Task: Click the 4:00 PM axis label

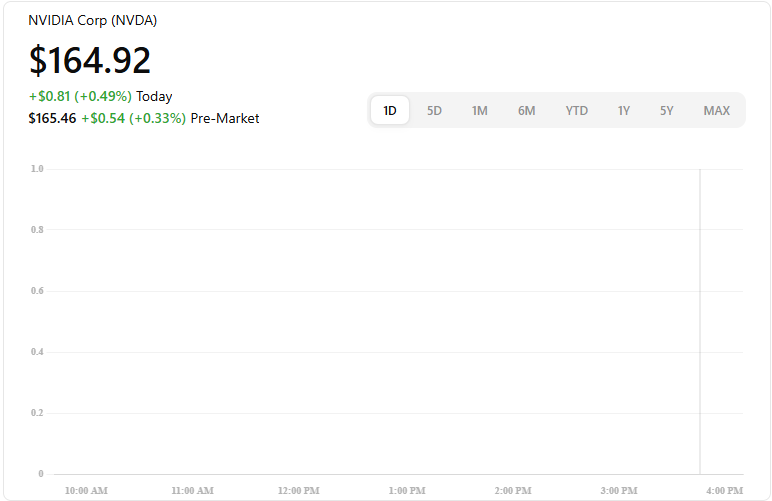Action: point(724,491)
